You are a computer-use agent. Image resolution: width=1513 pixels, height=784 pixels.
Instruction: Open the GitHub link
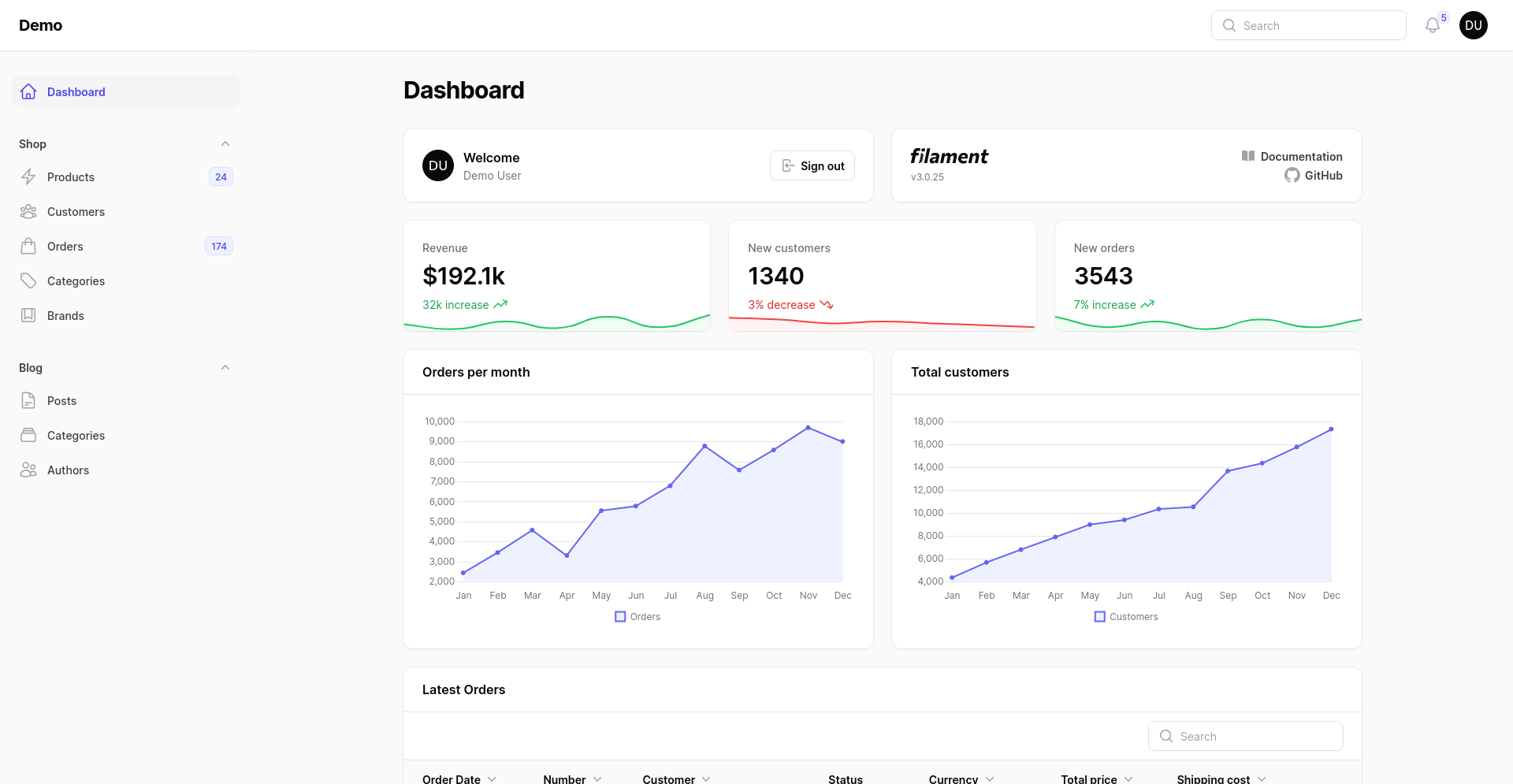click(x=1322, y=176)
